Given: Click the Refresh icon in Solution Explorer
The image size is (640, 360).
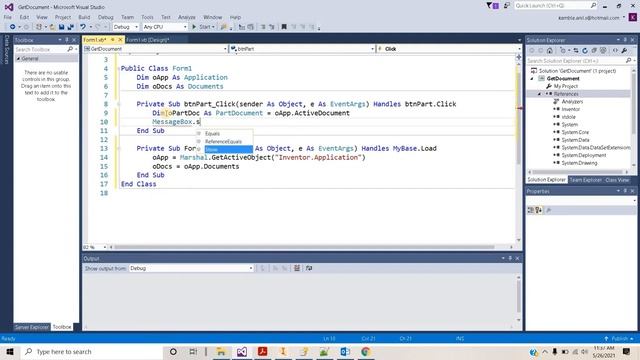Looking at the screenshot, I should click(x=585, y=51).
